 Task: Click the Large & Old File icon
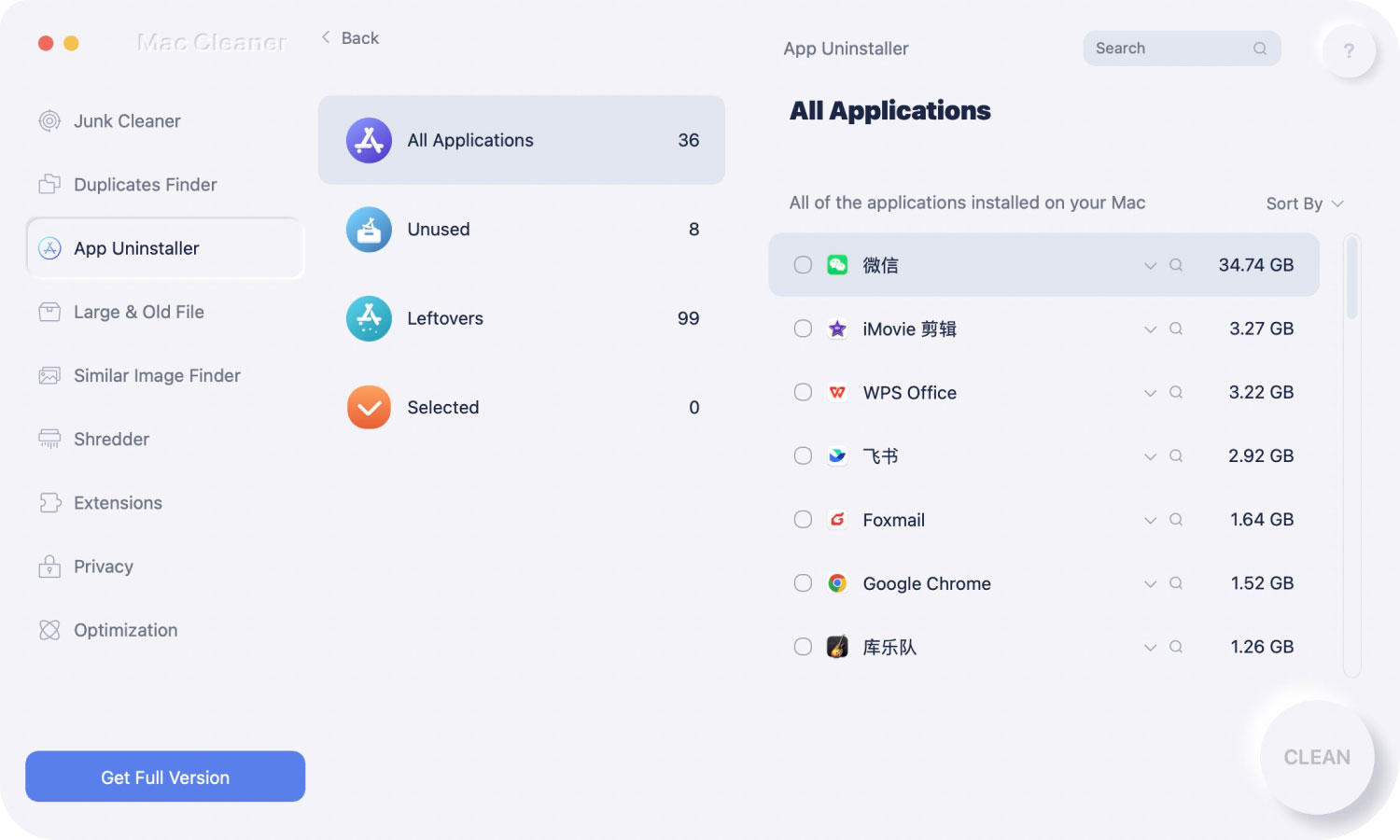49,312
